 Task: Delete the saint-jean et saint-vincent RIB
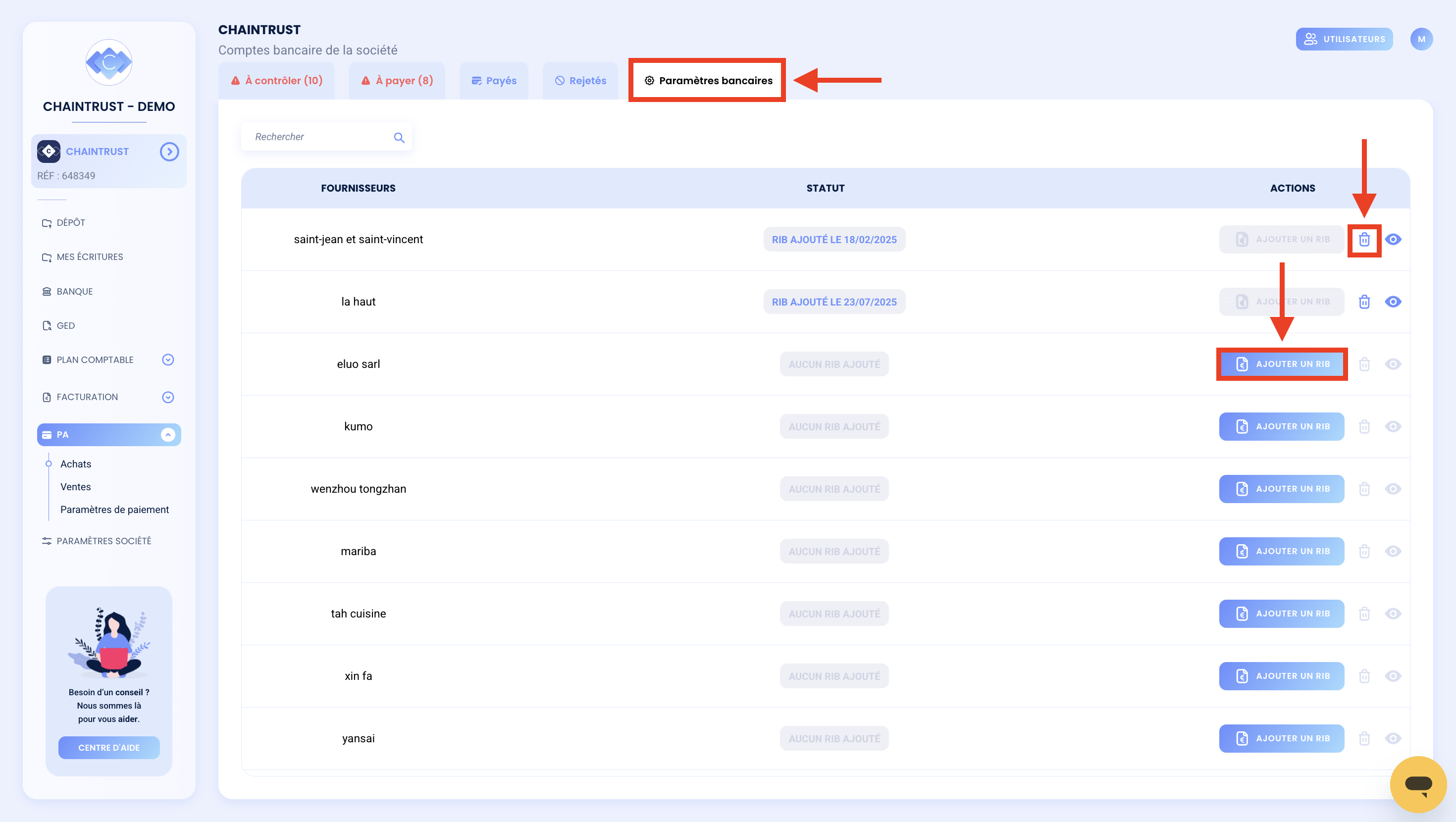(x=1364, y=240)
